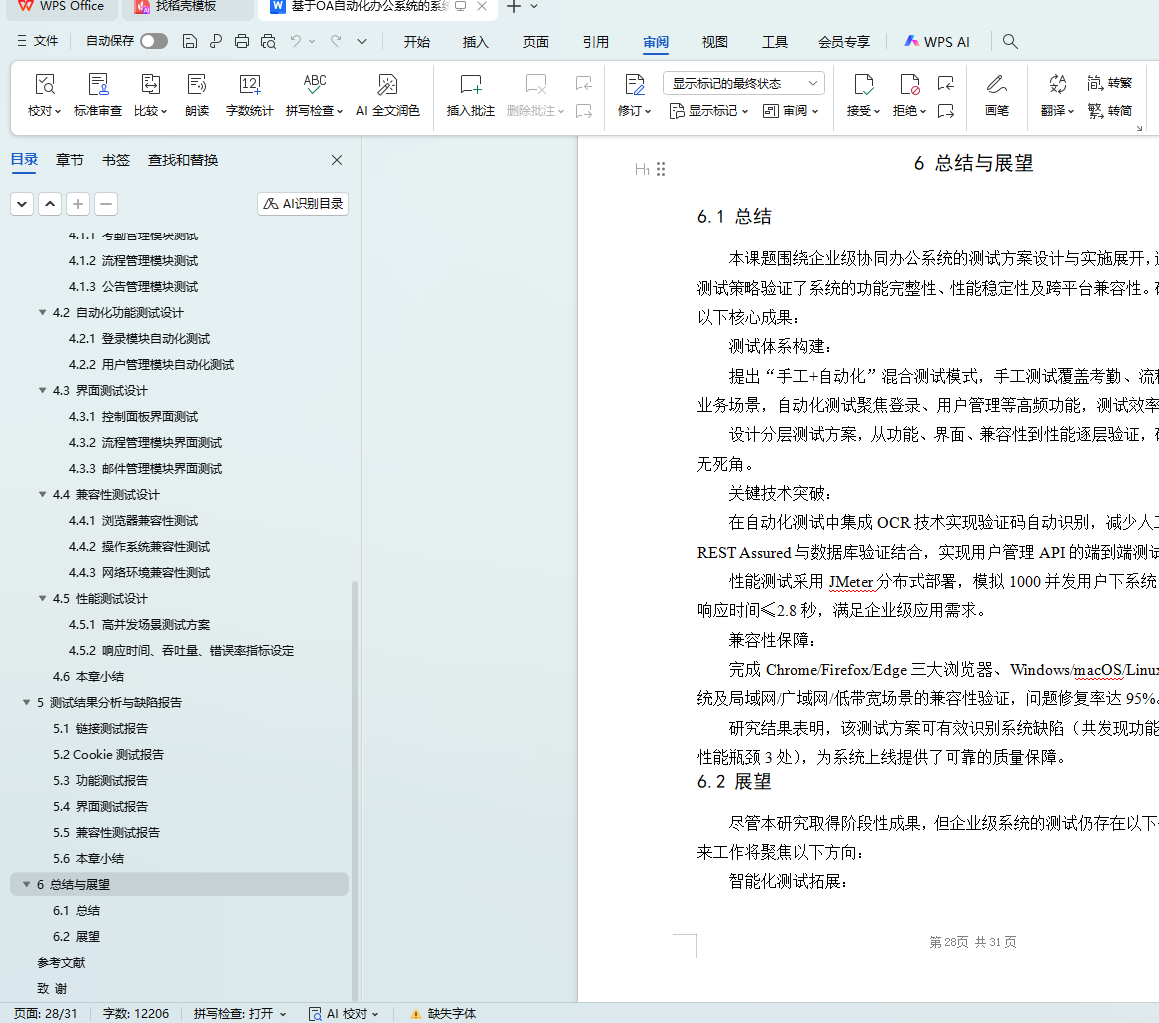Expand the 拼写检查 dropdown in ribbon
This screenshot has width=1159, height=1023.
(x=340, y=112)
